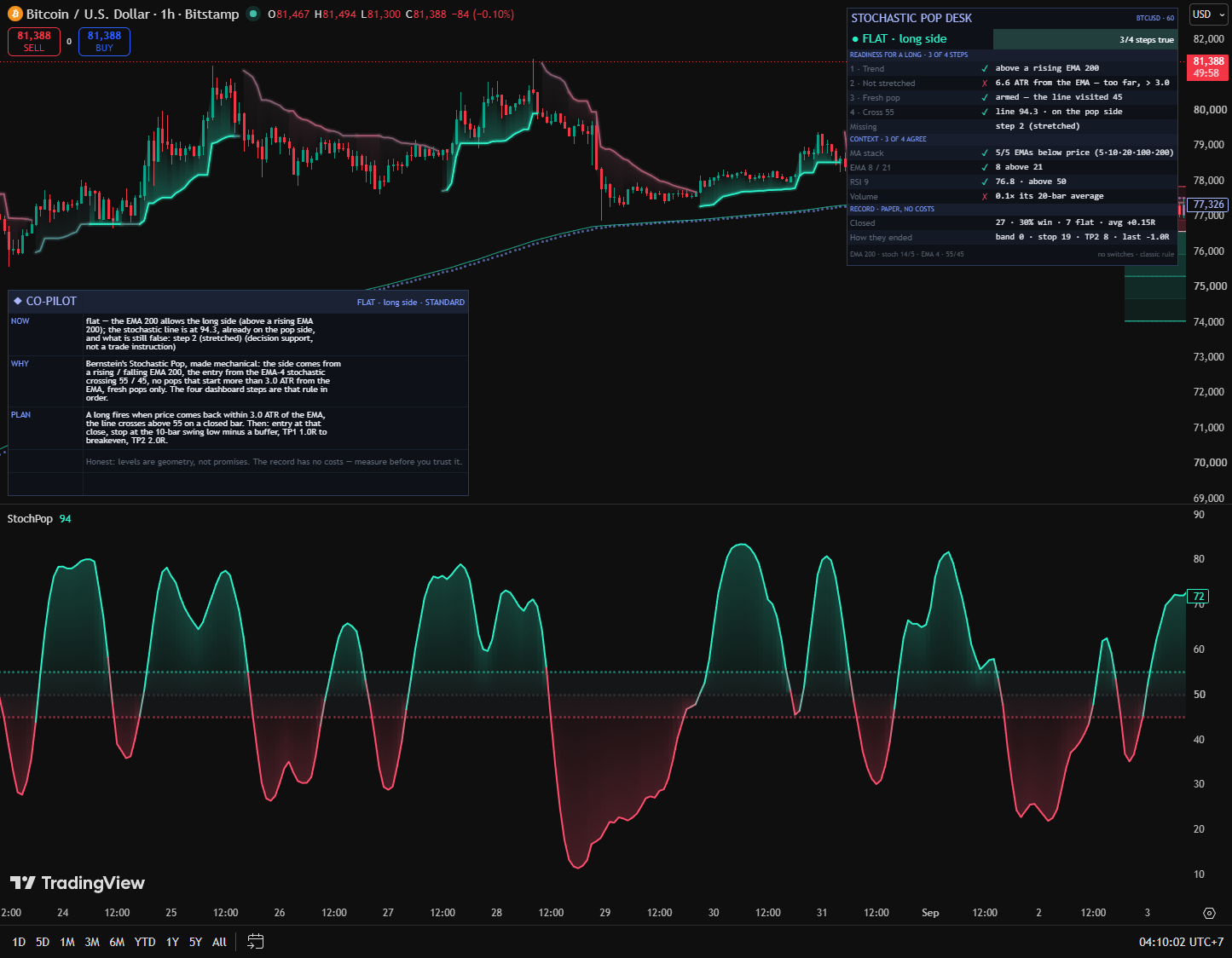Open symbol search via Bitcoin / U.S. Dollar title

coord(132,14)
